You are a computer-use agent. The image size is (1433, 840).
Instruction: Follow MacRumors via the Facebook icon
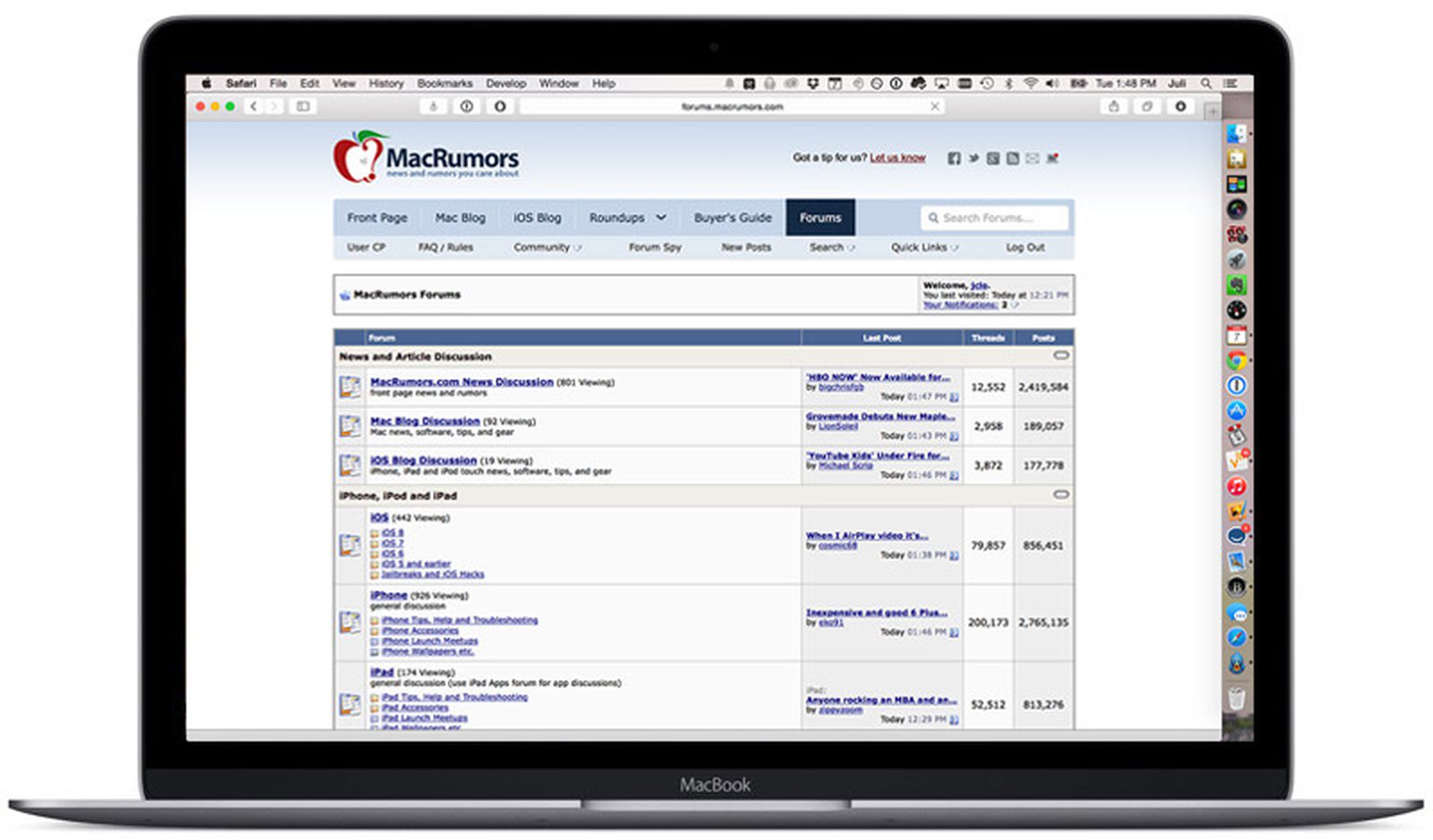point(954,158)
